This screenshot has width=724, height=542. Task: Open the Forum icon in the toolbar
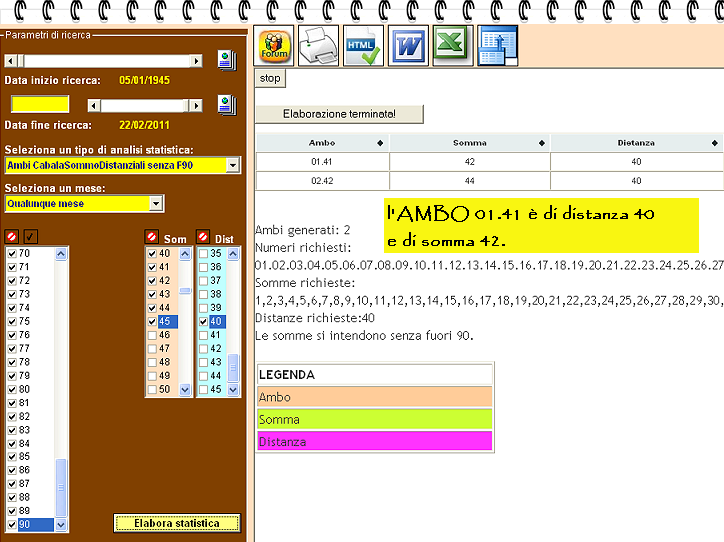(x=275, y=46)
